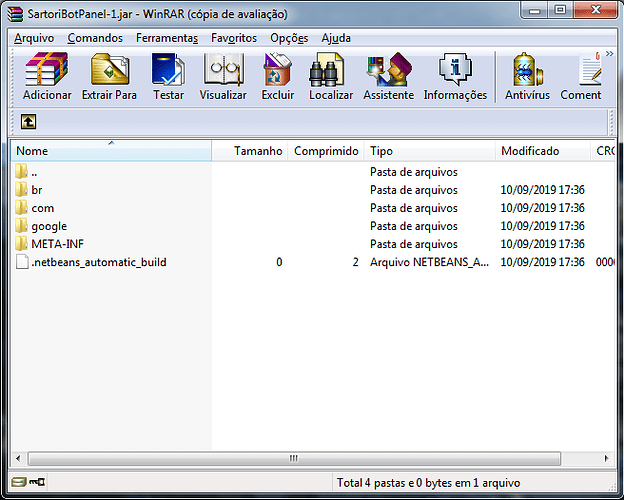624x500 pixels.
Task: Sort by the Comprimido column header
Action: tap(326, 151)
